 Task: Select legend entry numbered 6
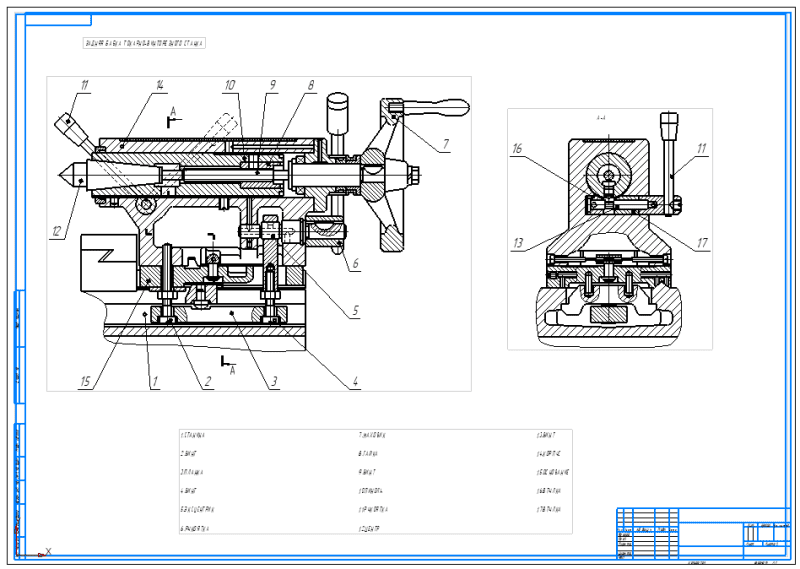tap(194, 529)
